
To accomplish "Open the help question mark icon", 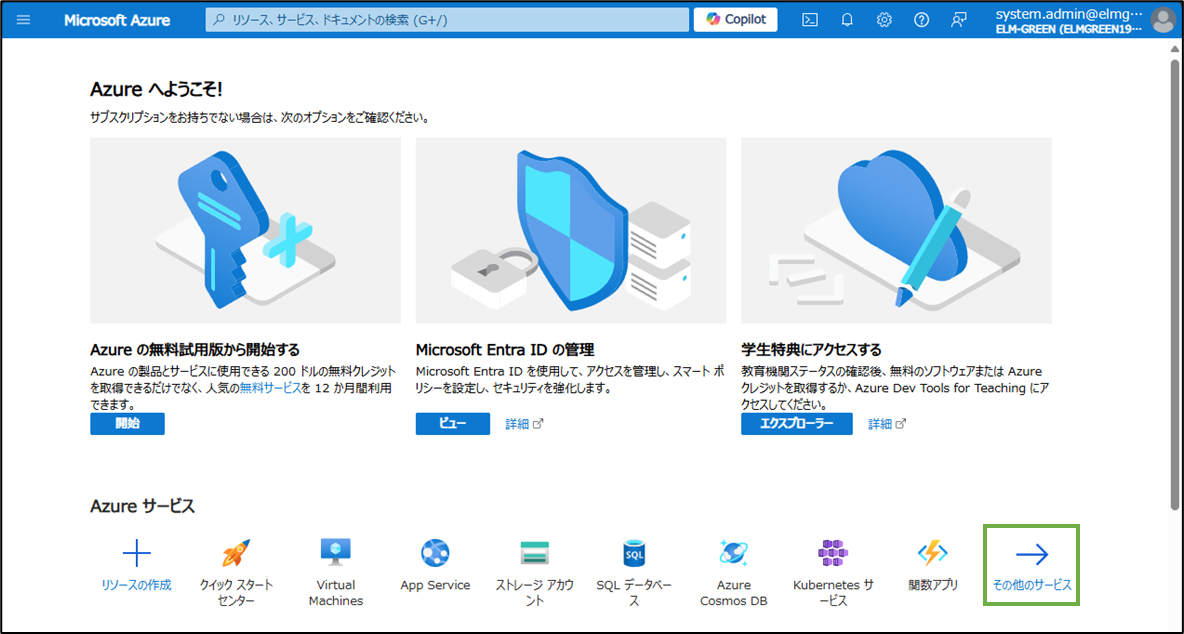I will 920,20.
